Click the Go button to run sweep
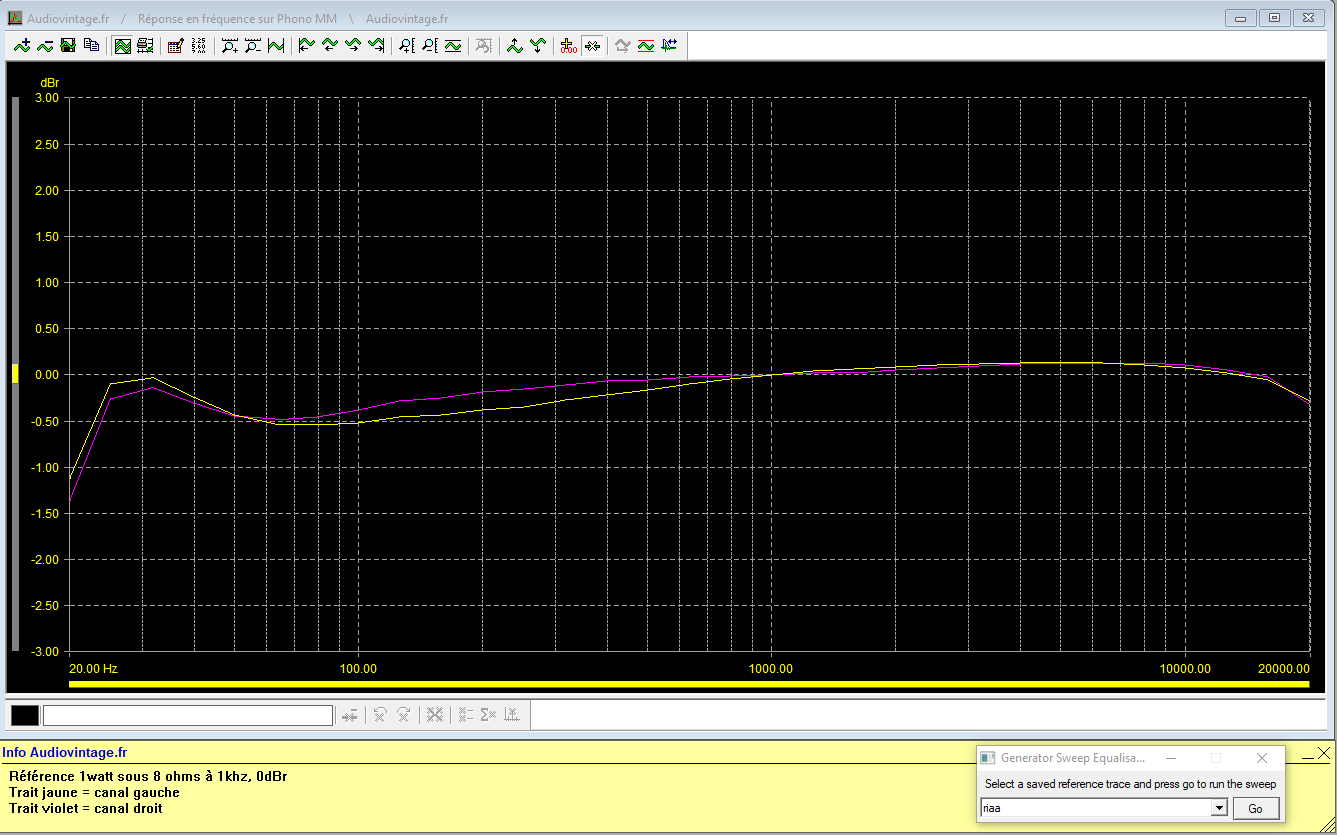The width and height of the screenshot is (1337, 835). coord(1255,808)
